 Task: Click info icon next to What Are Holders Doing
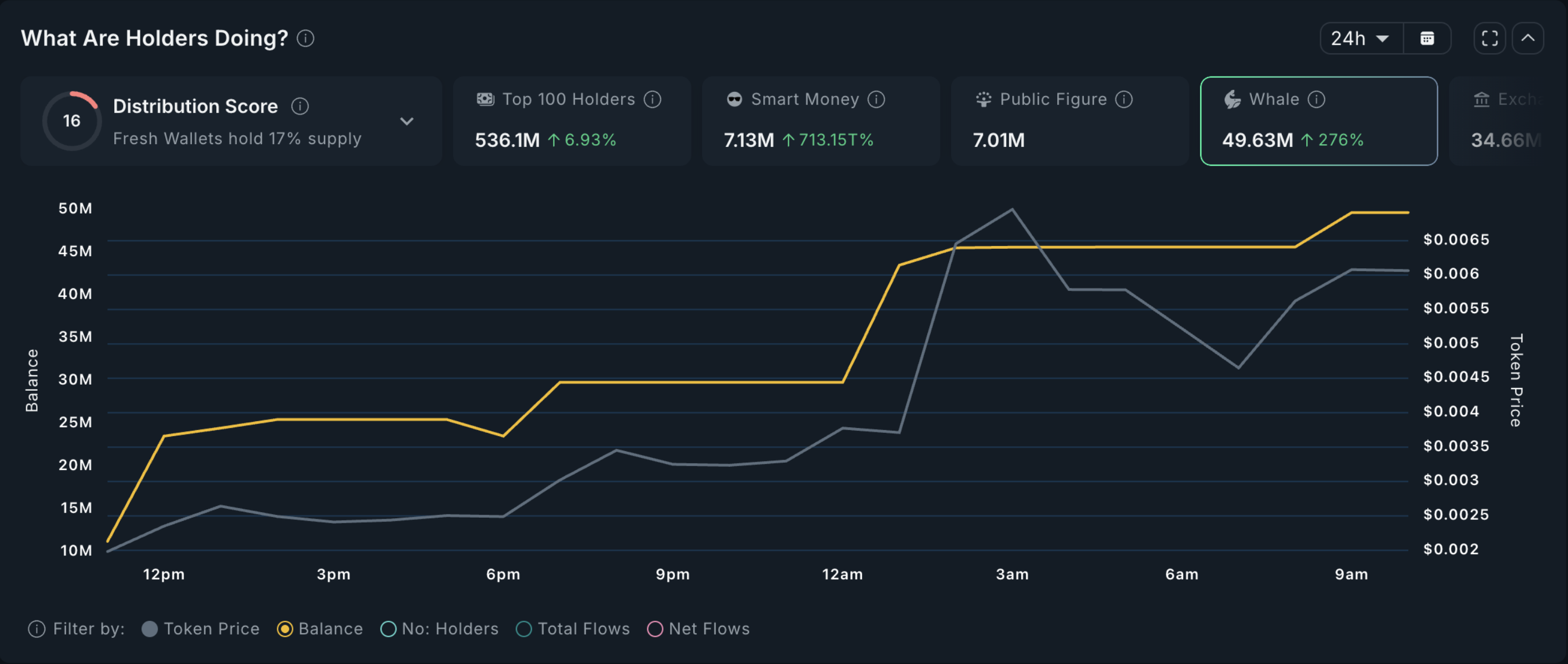click(306, 38)
